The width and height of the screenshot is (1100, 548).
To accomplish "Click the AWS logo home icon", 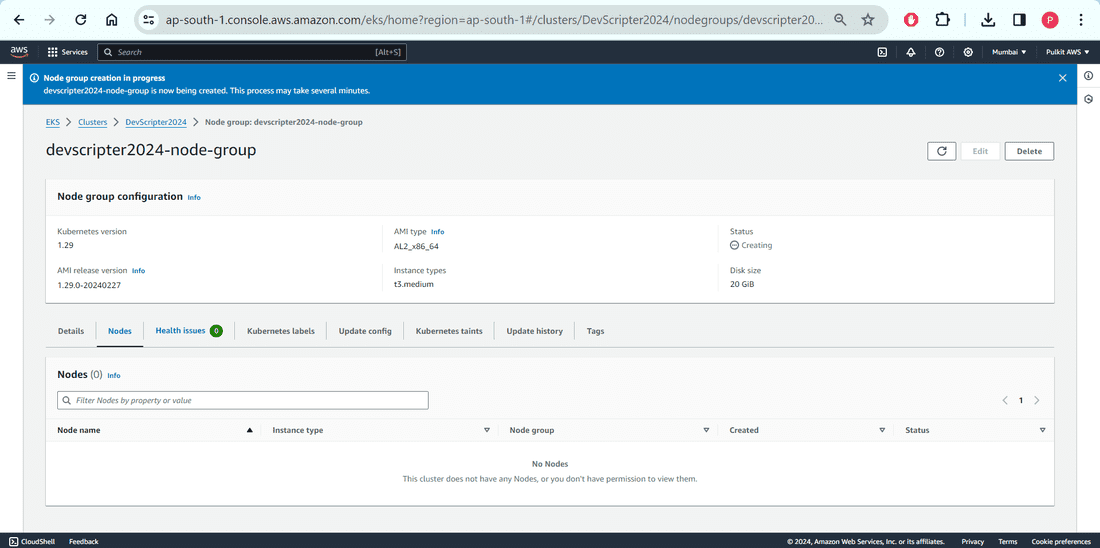I will pos(19,52).
